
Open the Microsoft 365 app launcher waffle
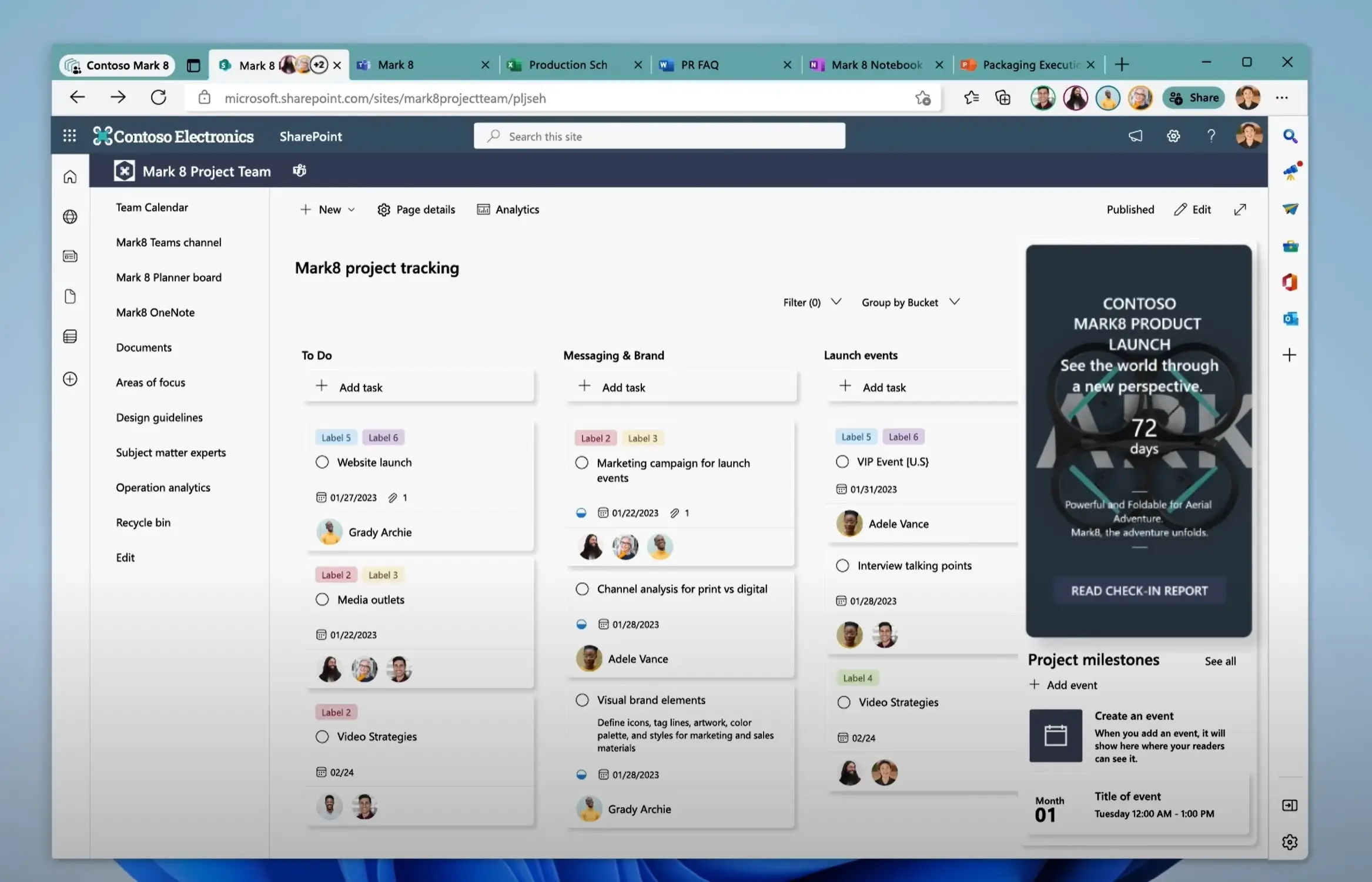click(69, 135)
